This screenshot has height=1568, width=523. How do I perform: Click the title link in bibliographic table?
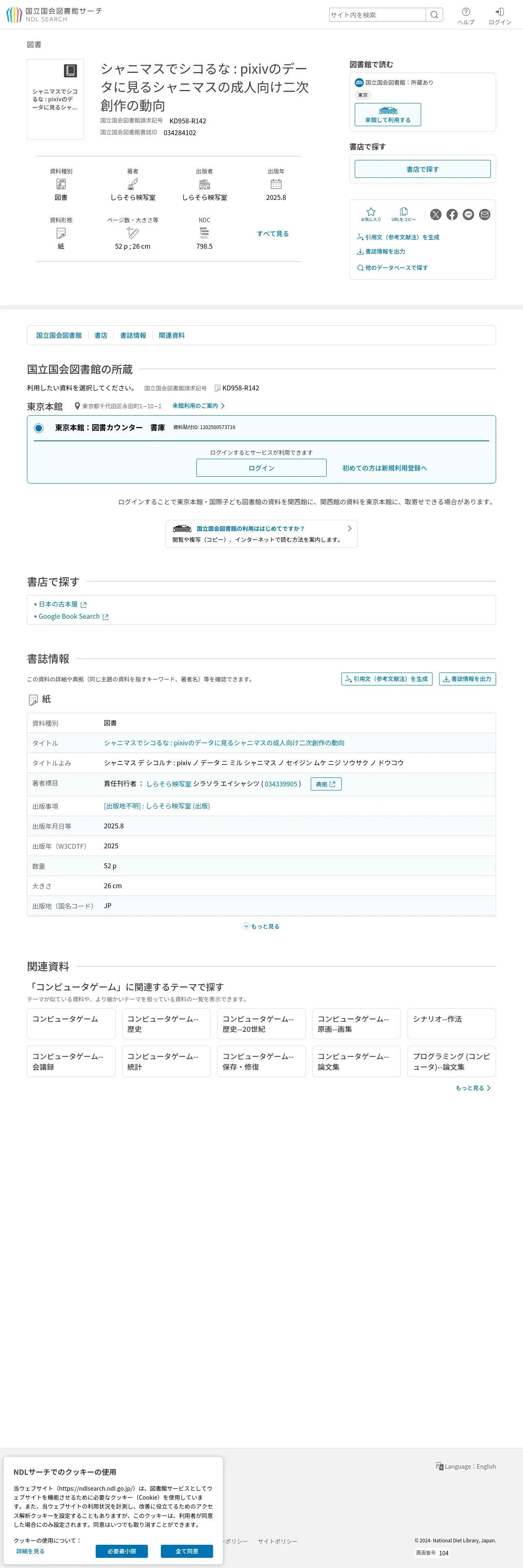[x=224, y=743]
